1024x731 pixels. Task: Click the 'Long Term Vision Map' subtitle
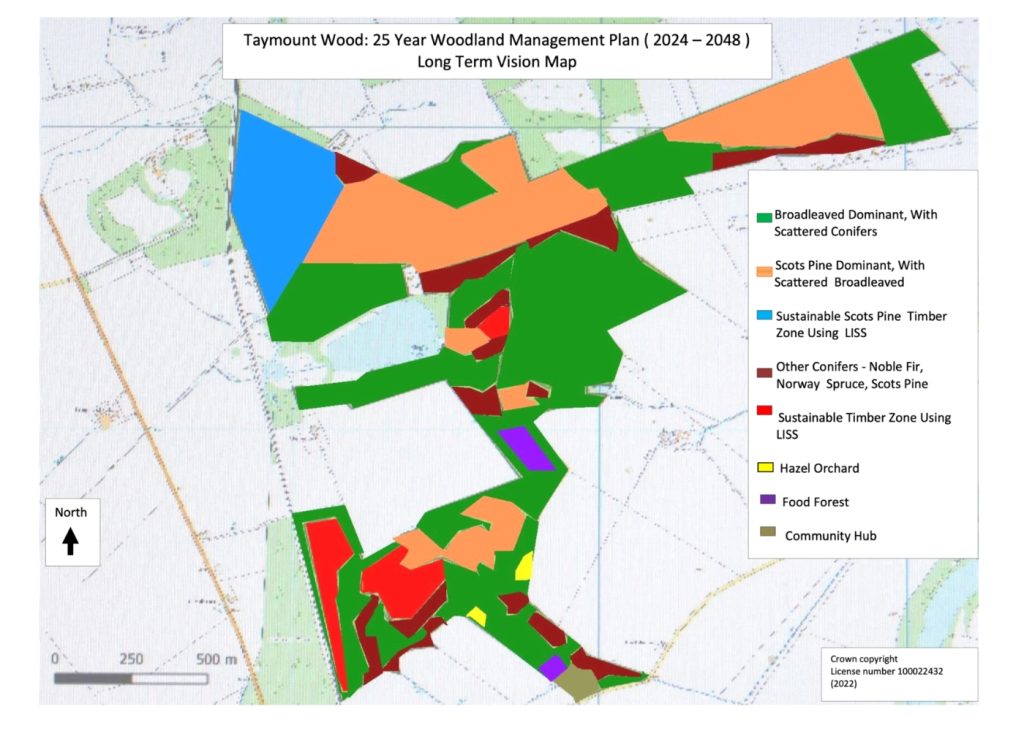pos(497,62)
